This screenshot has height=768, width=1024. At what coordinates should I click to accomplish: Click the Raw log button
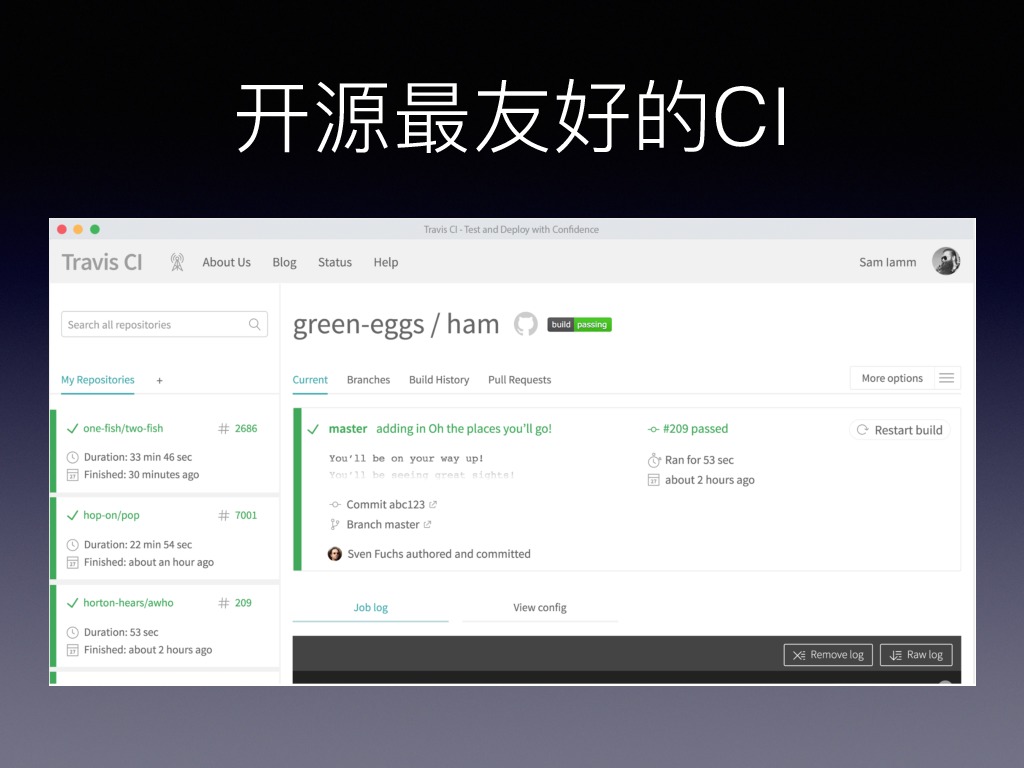(916, 655)
